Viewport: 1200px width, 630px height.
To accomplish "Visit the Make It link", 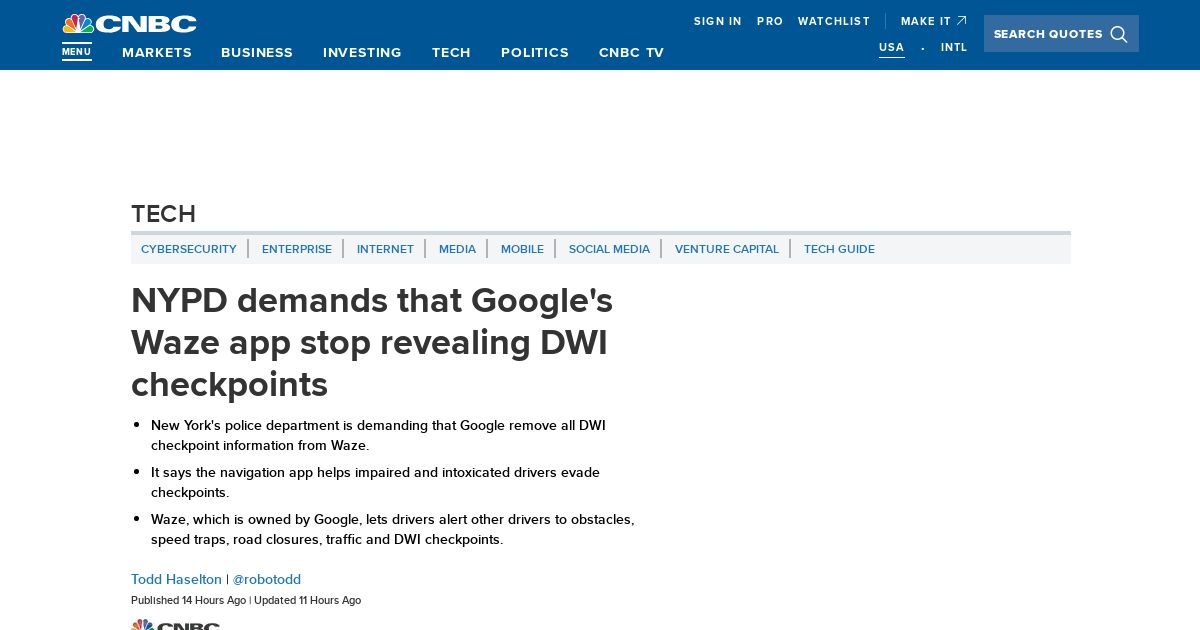I will (926, 21).
